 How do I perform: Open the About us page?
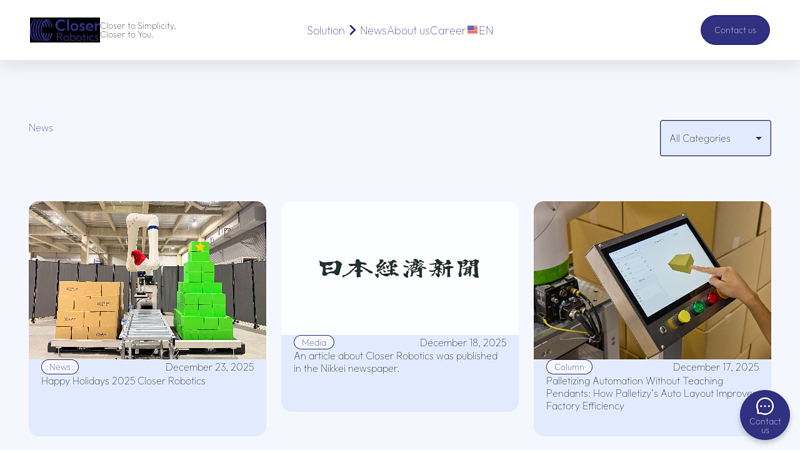[408, 31]
